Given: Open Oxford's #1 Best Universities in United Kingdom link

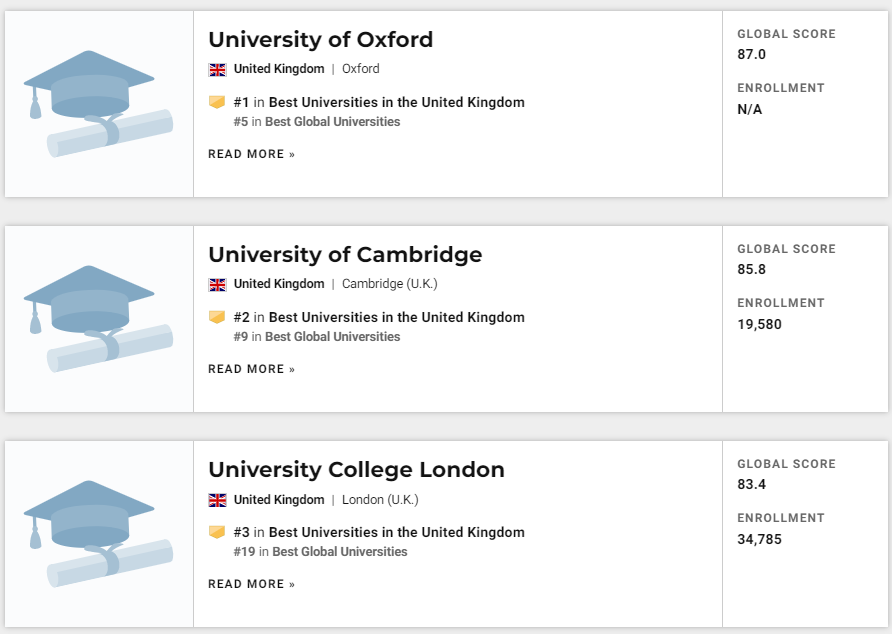Looking at the screenshot, I should pos(396,102).
